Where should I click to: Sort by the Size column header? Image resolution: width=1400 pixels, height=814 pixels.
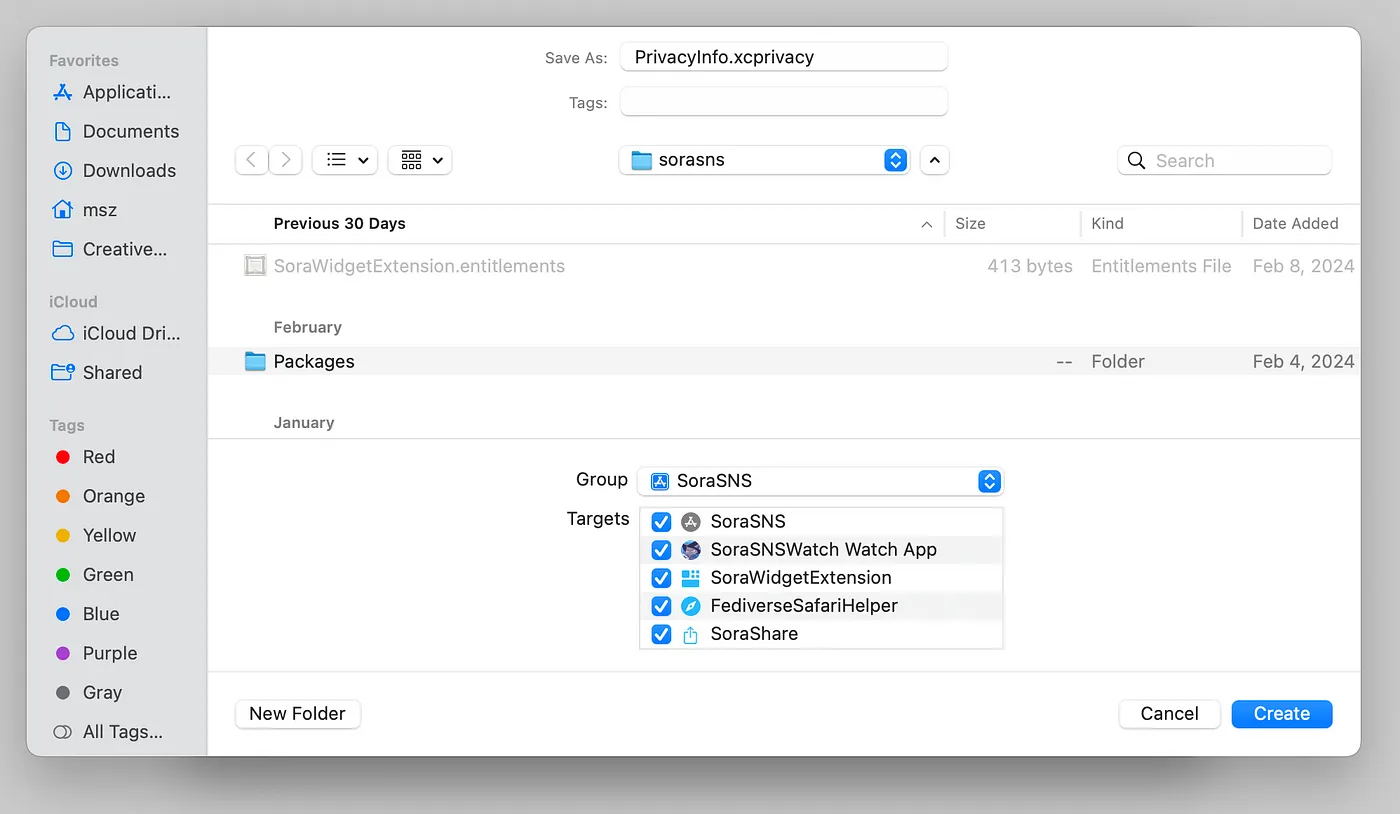click(x=970, y=224)
